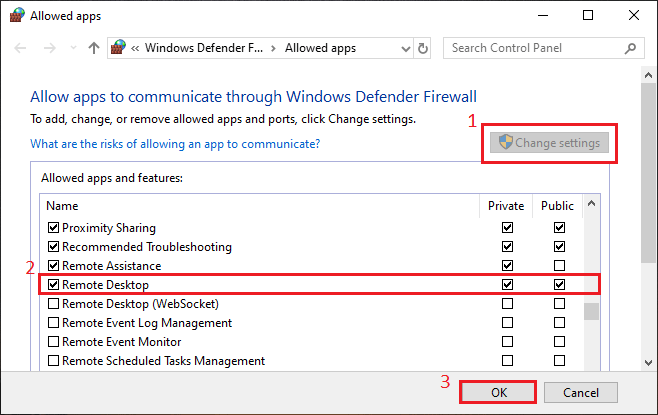The height and width of the screenshot is (415, 658).
Task: Click the Cancel button
Action: pos(581,393)
